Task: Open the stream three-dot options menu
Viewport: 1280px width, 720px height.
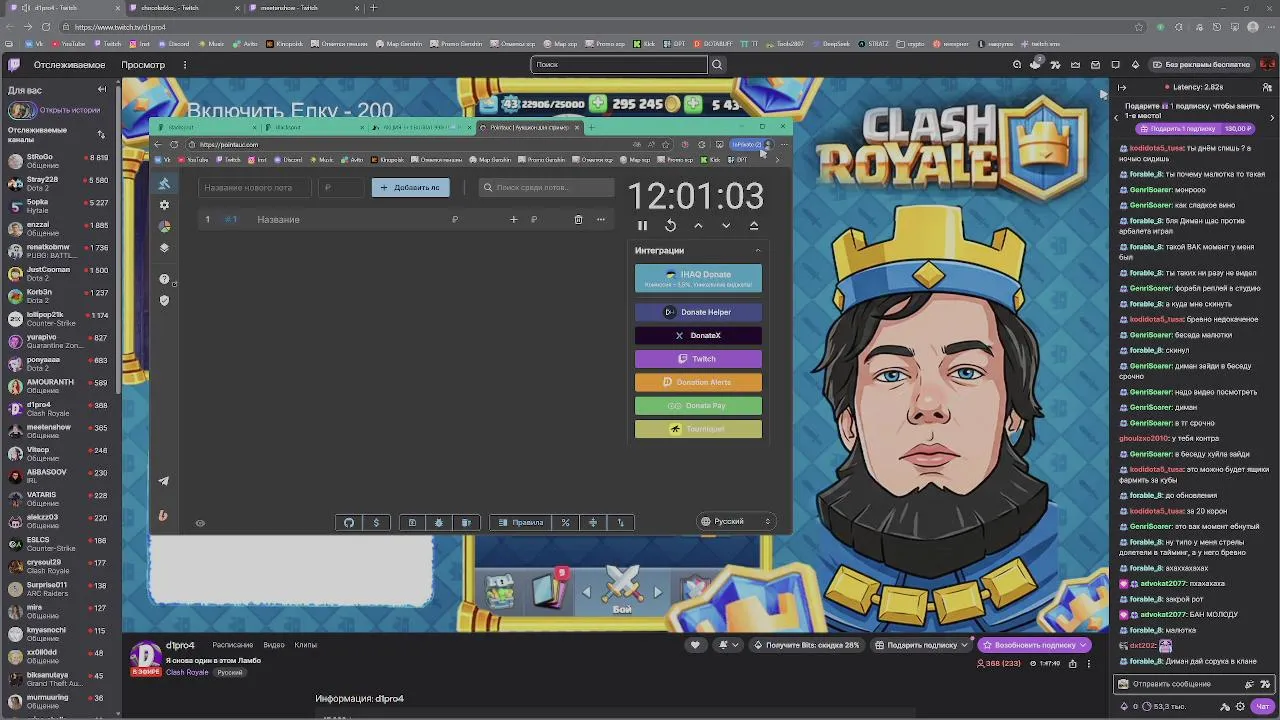Action: point(1089,664)
